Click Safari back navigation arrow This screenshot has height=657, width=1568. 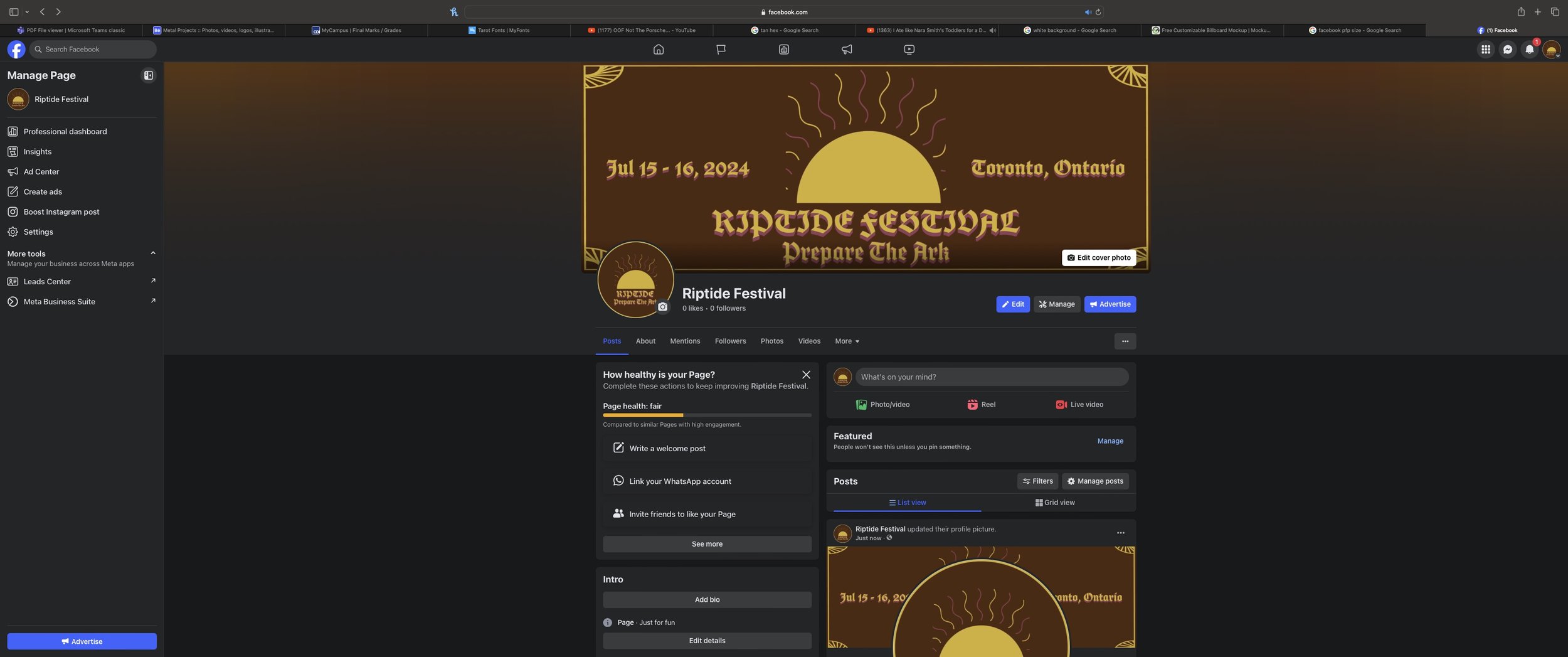point(42,12)
